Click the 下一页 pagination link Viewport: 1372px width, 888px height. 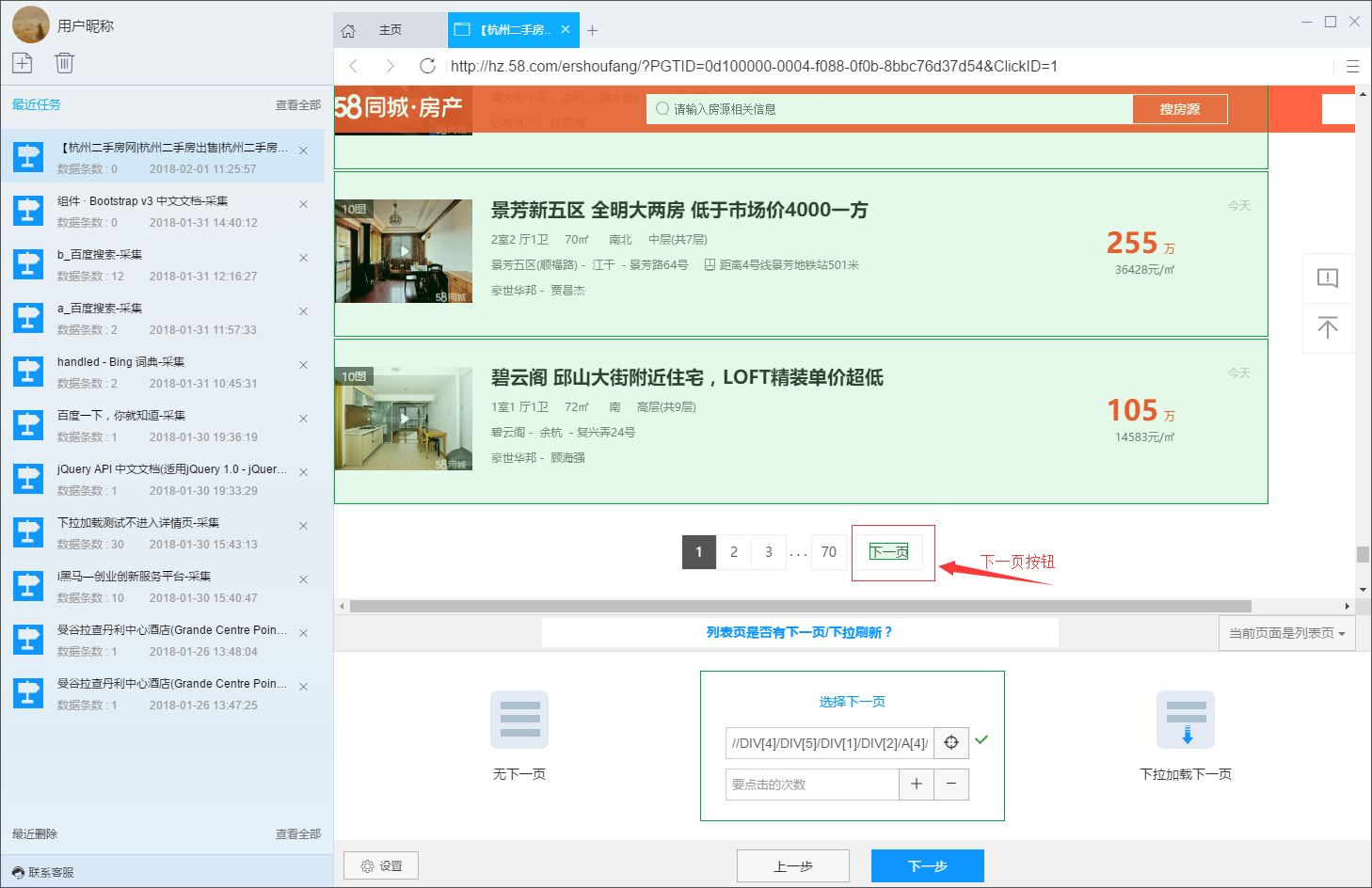889,552
